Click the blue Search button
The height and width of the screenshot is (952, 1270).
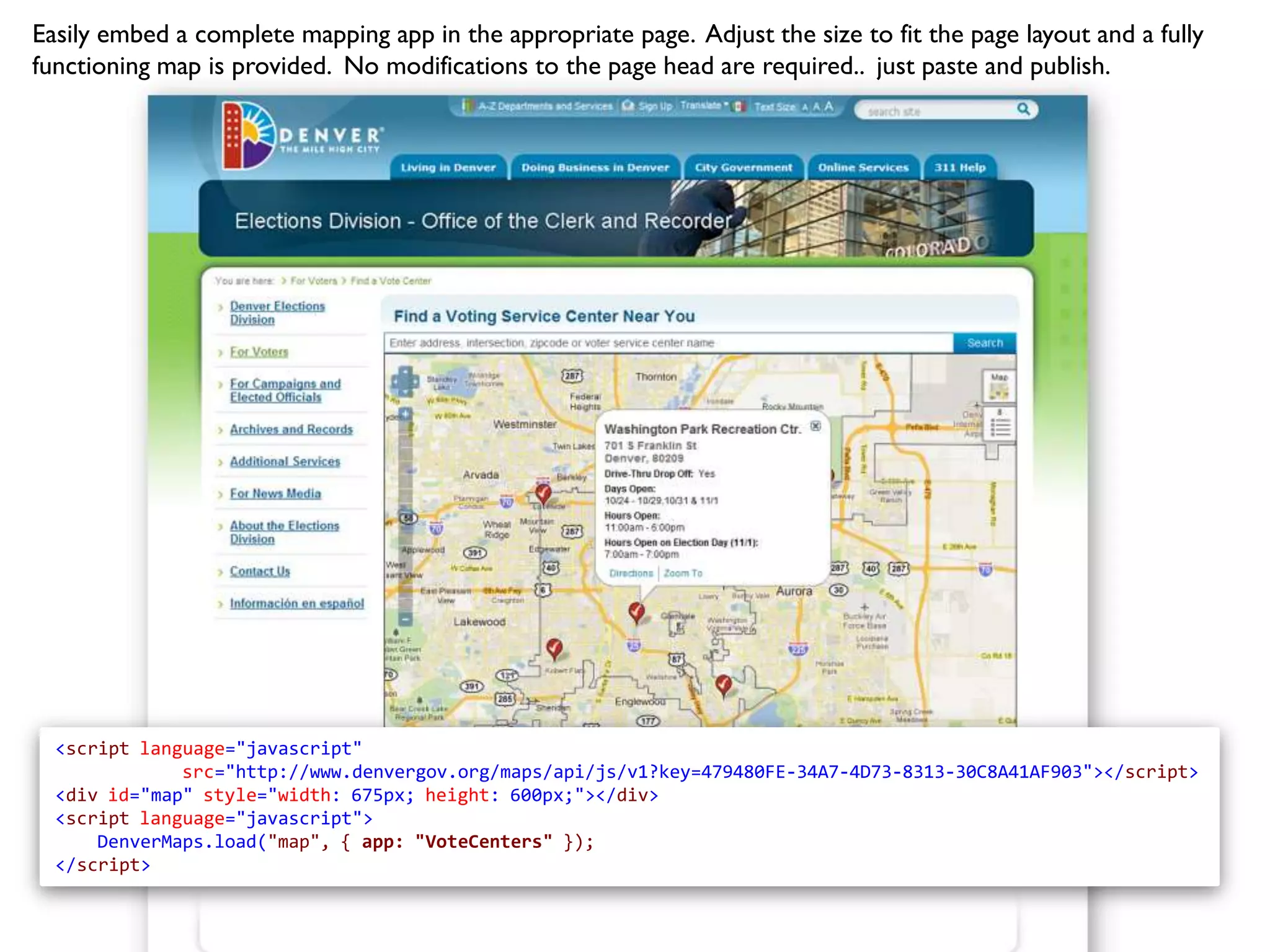point(985,343)
